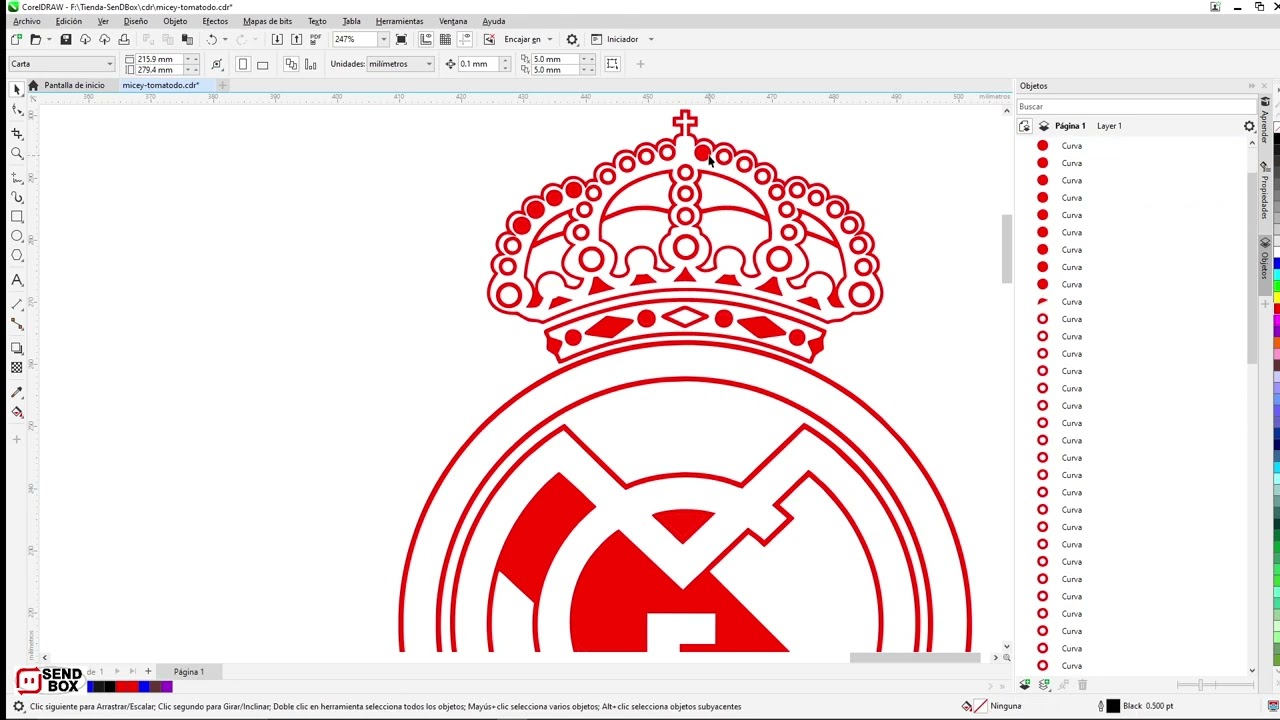Open the options gear in main toolbar
Image resolution: width=1280 pixels, height=720 pixels.
point(572,39)
